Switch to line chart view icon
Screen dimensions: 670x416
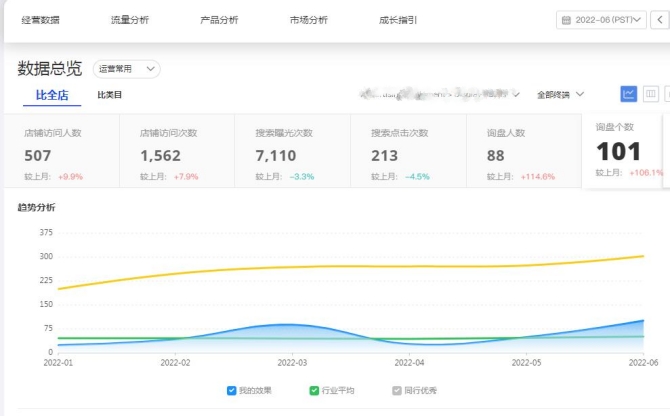[x=629, y=94]
